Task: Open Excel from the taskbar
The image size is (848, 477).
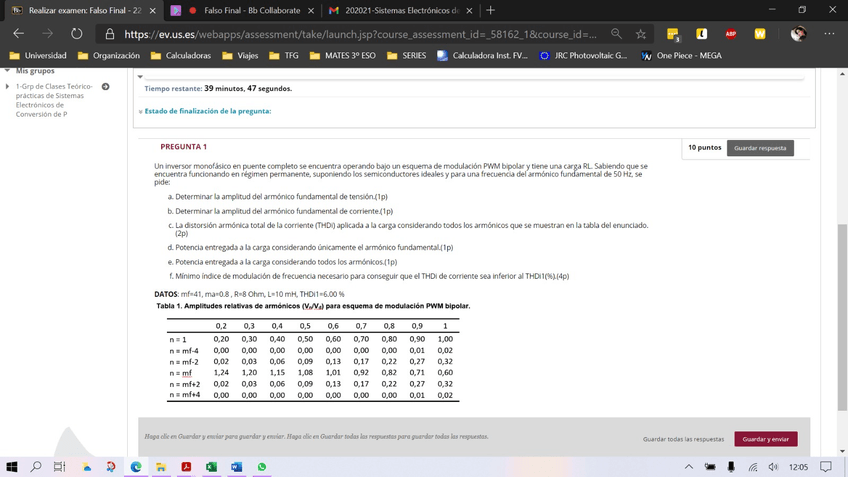Action: [212, 467]
